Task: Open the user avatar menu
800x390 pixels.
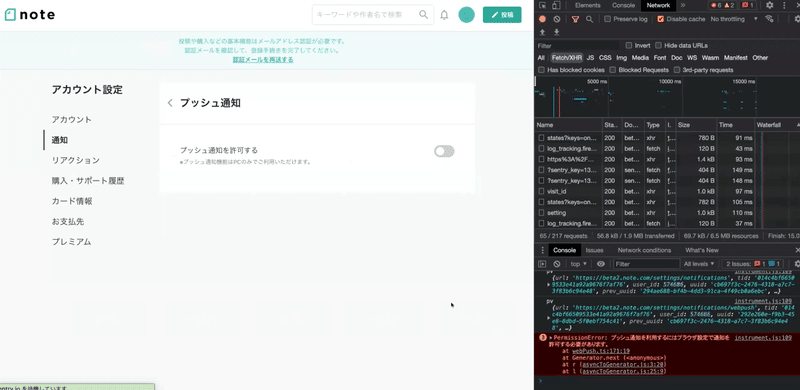Action: (466, 15)
